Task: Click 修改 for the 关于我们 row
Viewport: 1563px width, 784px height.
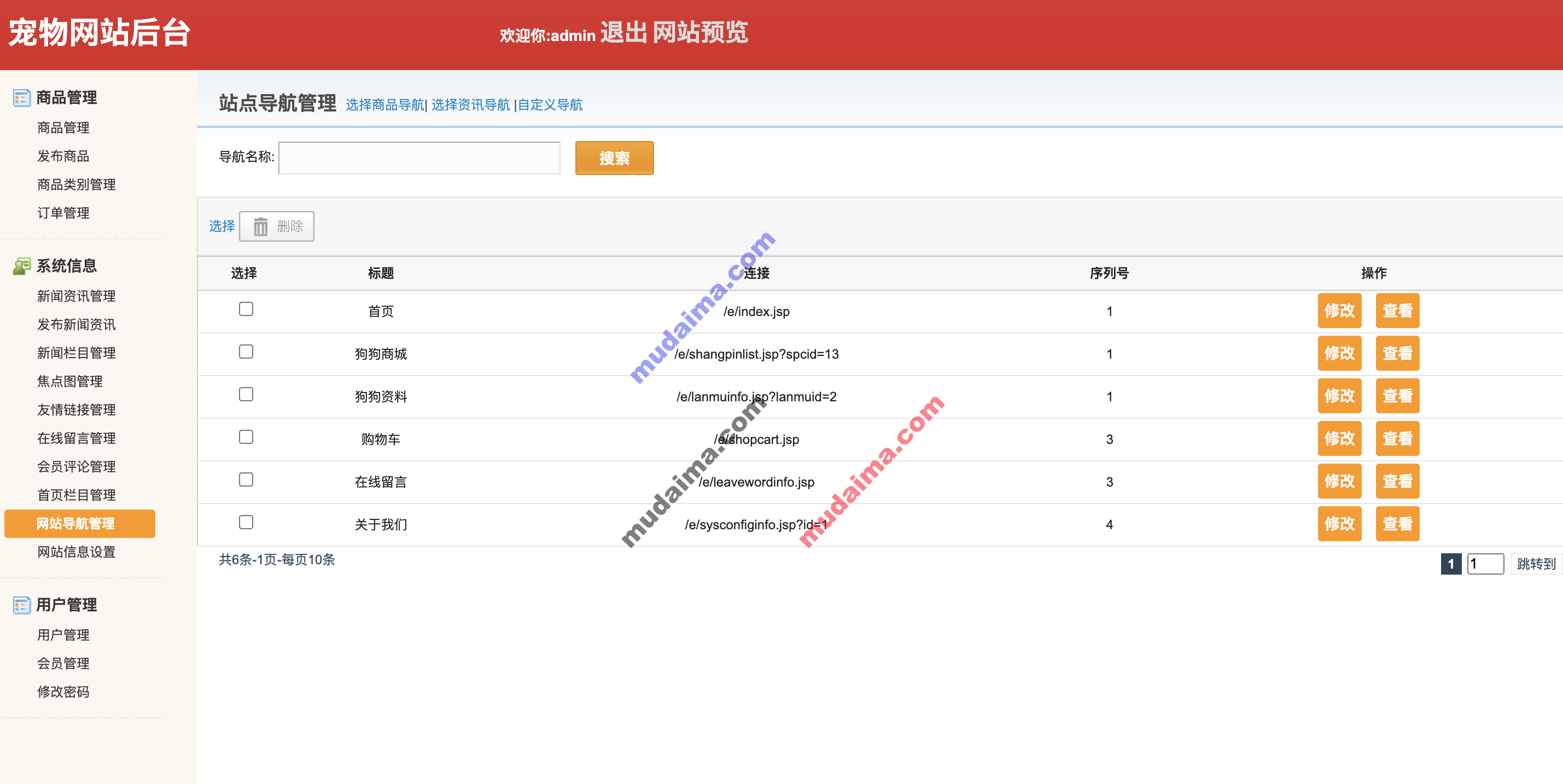Action: (x=1339, y=524)
